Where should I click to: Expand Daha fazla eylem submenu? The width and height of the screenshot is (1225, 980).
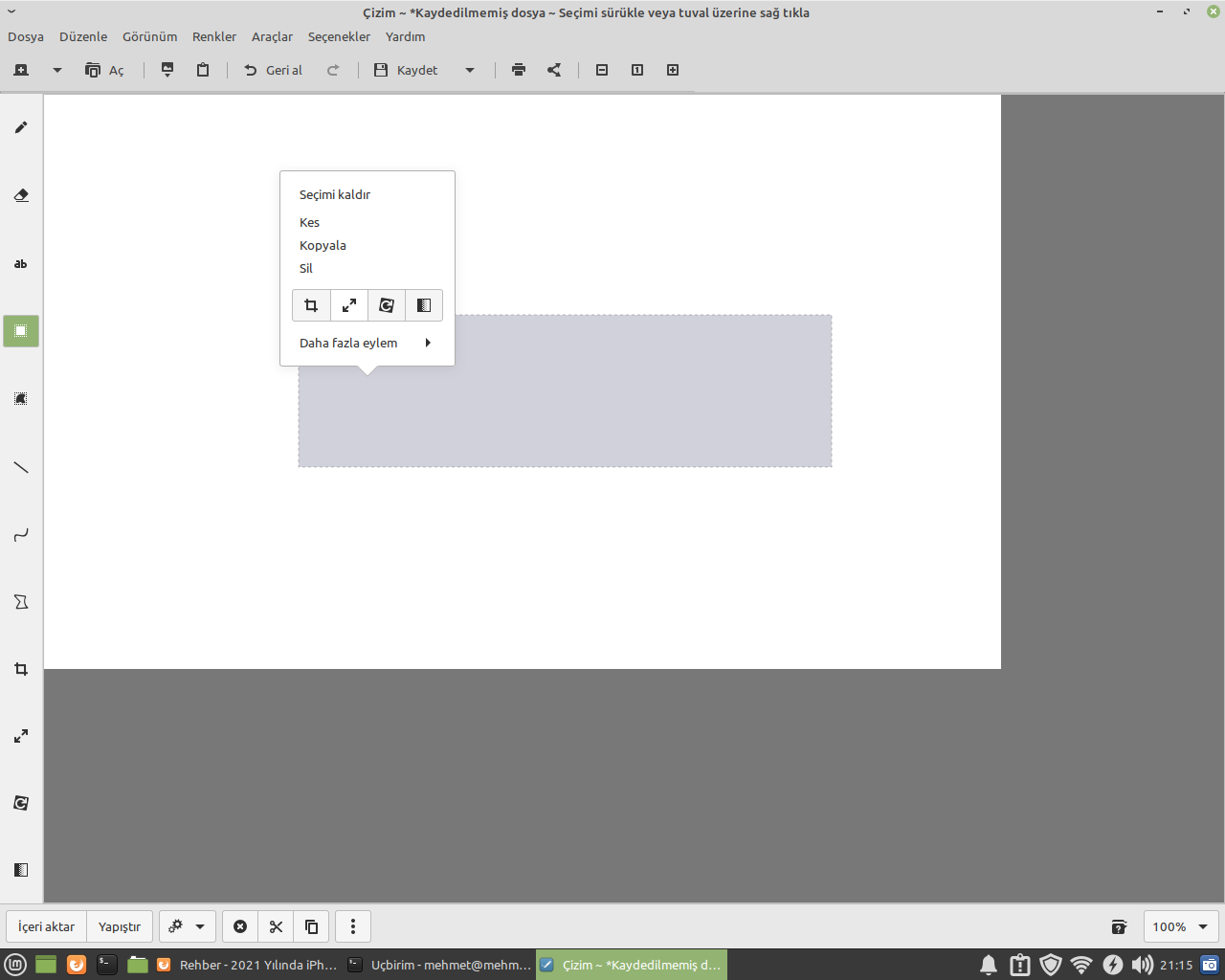(x=367, y=343)
